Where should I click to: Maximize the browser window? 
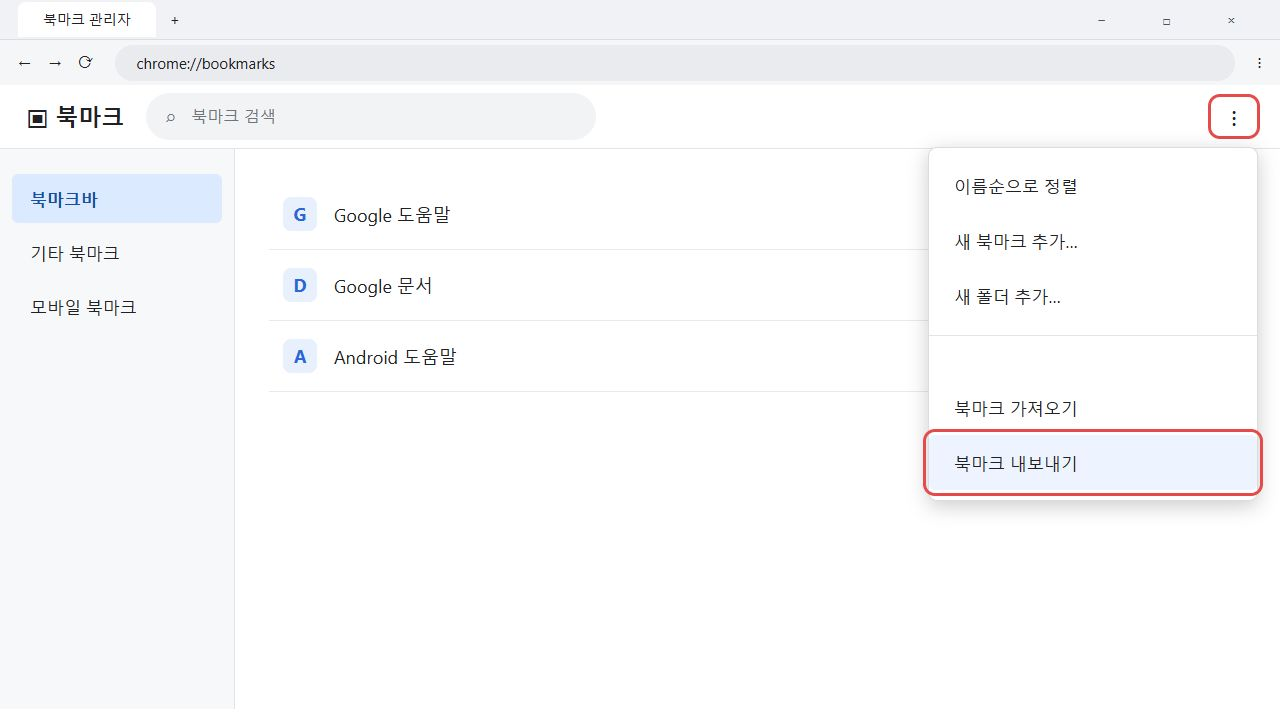[1166, 20]
